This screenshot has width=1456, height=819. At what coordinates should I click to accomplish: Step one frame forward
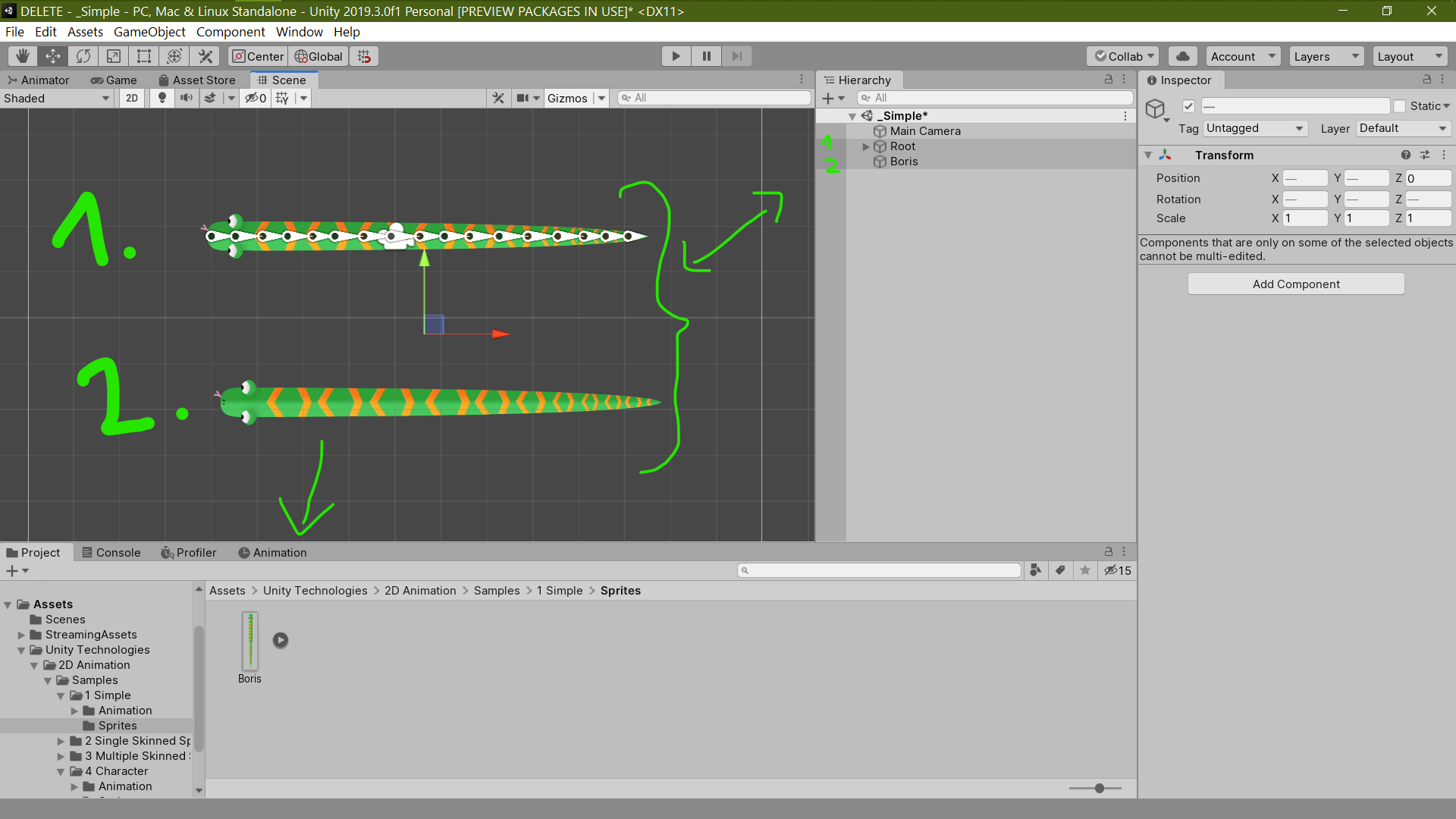click(x=736, y=56)
